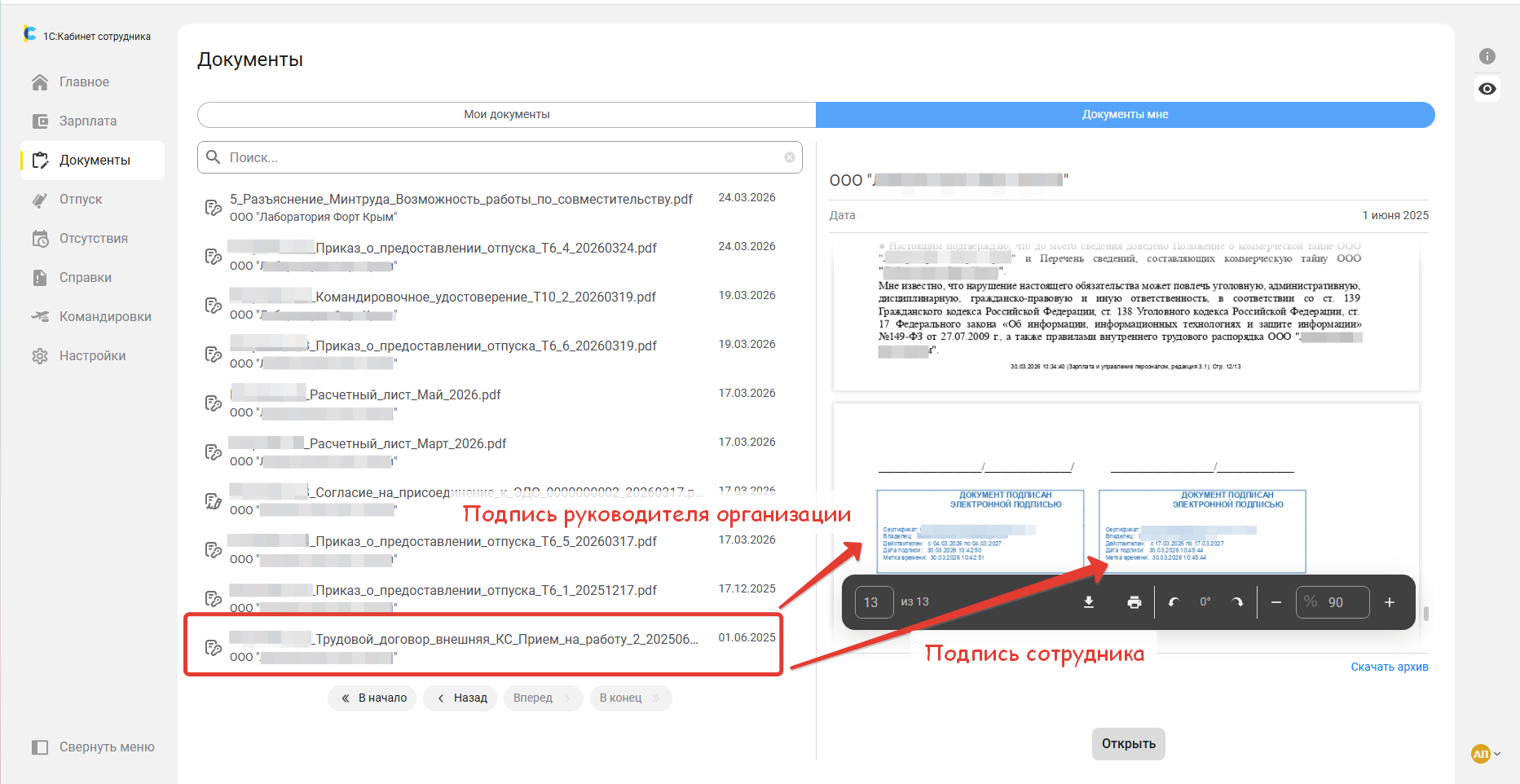Open the Командировки section in the sidebar
1520x784 pixels.
(104, 317)
